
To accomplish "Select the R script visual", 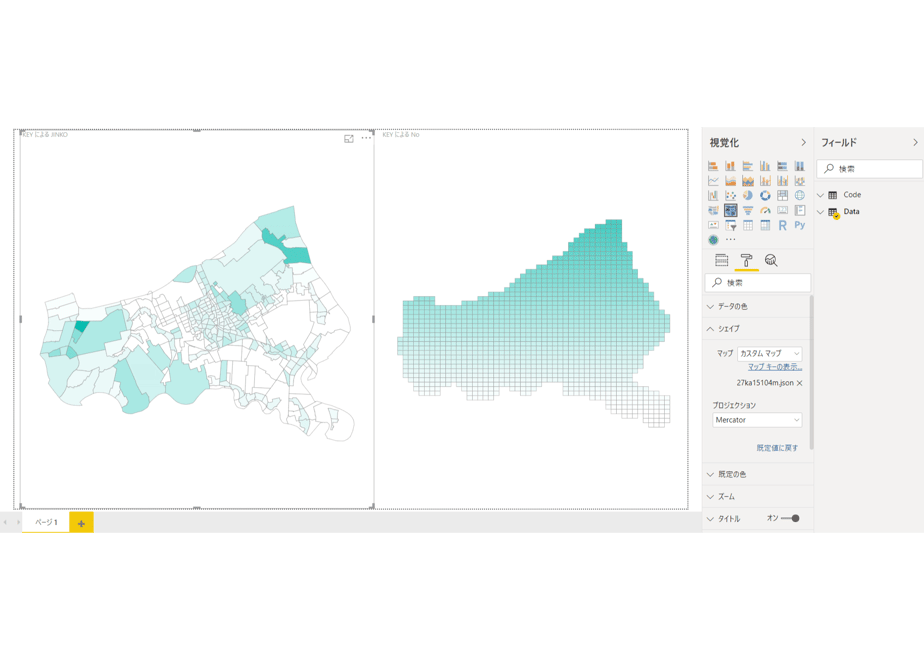I will [x=782, y=225].
